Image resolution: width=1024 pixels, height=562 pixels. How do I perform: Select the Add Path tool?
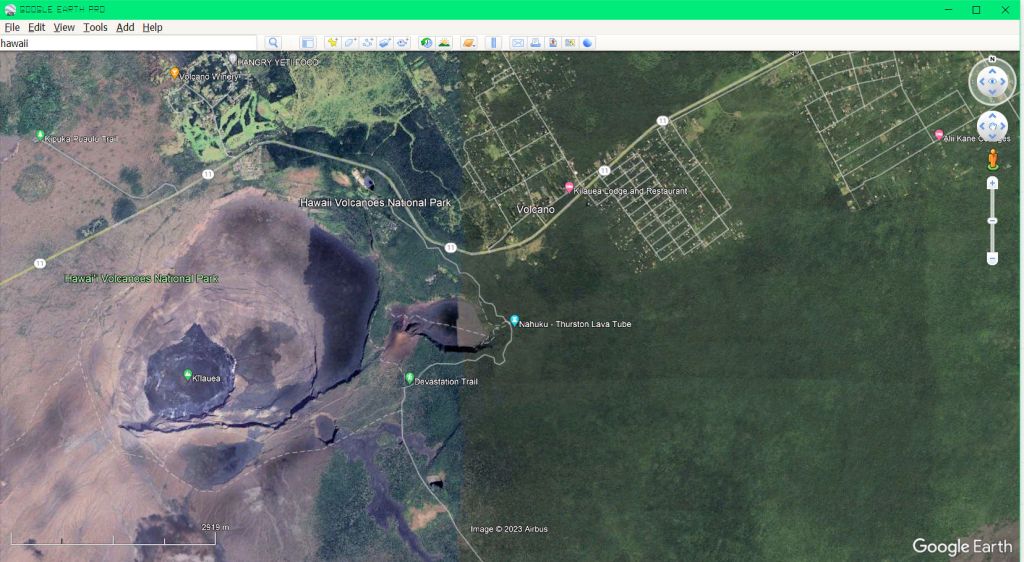point(367,43)
